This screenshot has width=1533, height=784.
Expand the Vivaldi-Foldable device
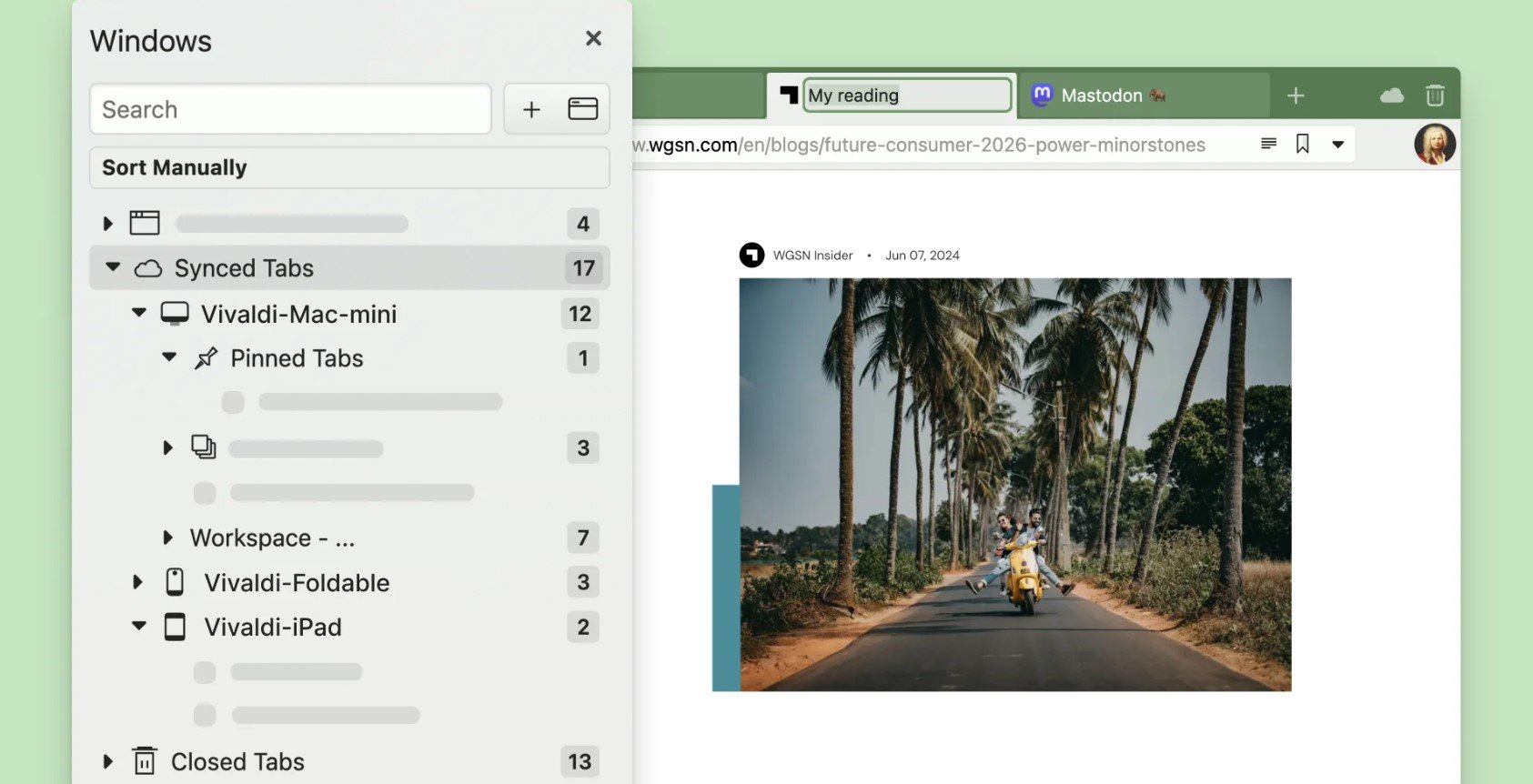(137, 582)
